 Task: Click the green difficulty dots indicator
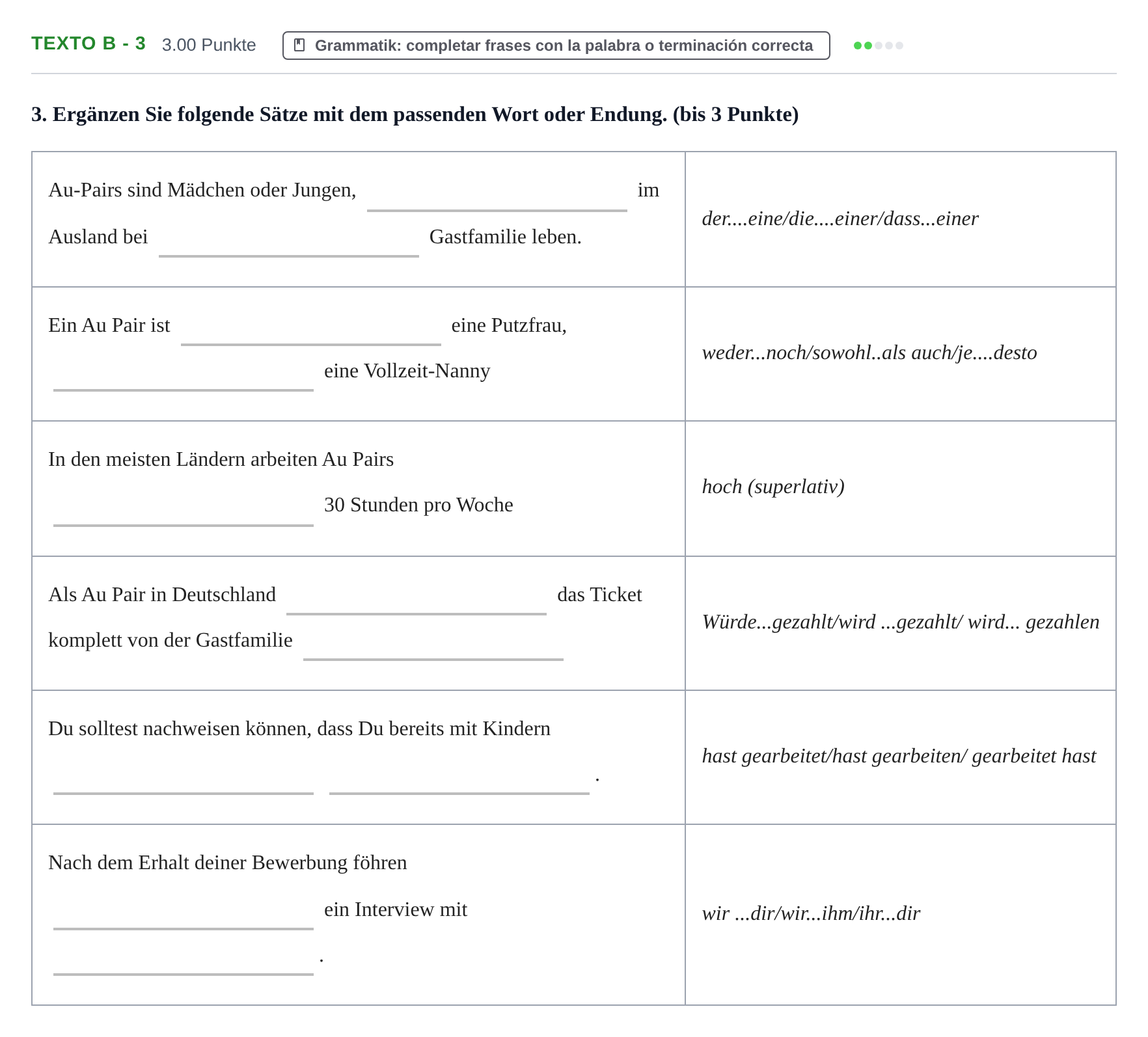[879, 46]
